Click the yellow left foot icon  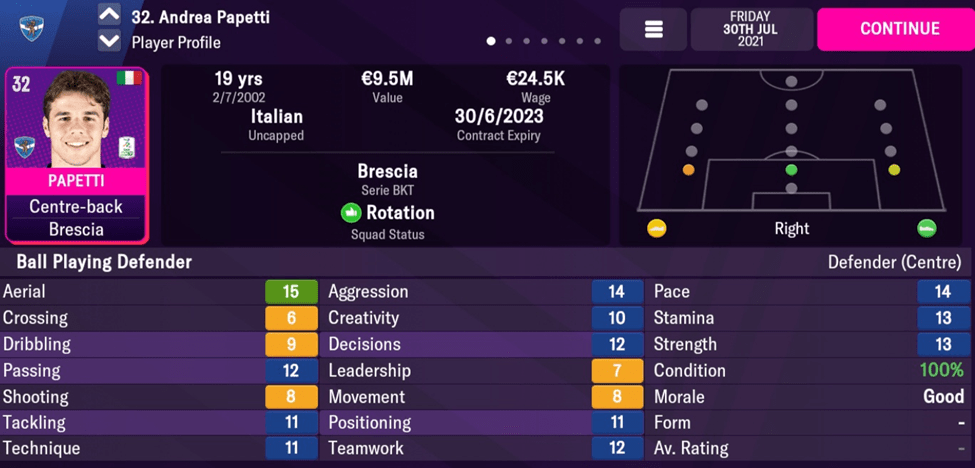pyautogui.click(x=656, y=228)
